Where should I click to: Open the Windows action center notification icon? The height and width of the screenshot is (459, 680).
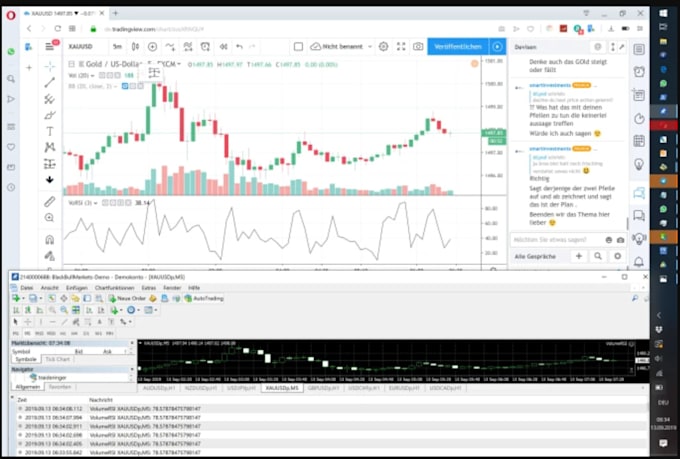[x=663, y=443]
